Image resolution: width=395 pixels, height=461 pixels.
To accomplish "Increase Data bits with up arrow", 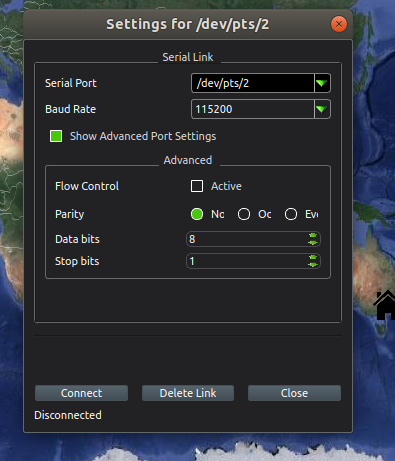I will tap(313, 236).
